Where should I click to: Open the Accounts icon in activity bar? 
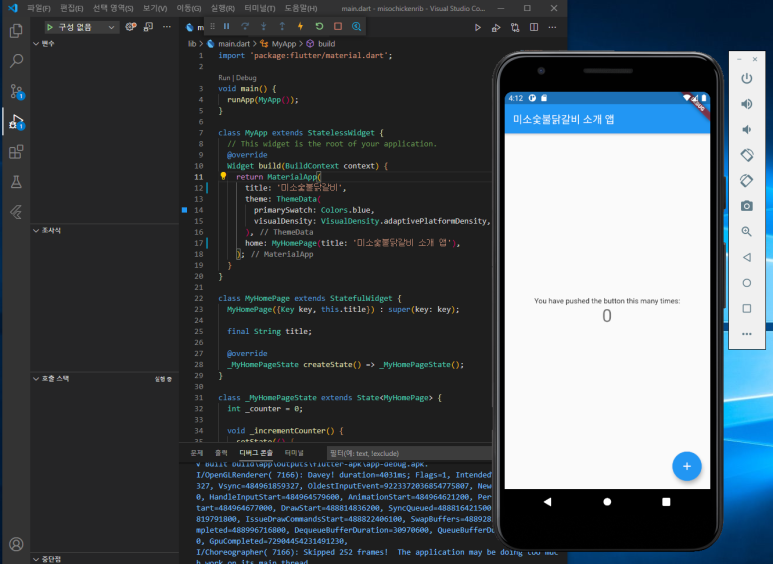pyautogui.click(x=16, y=544)
